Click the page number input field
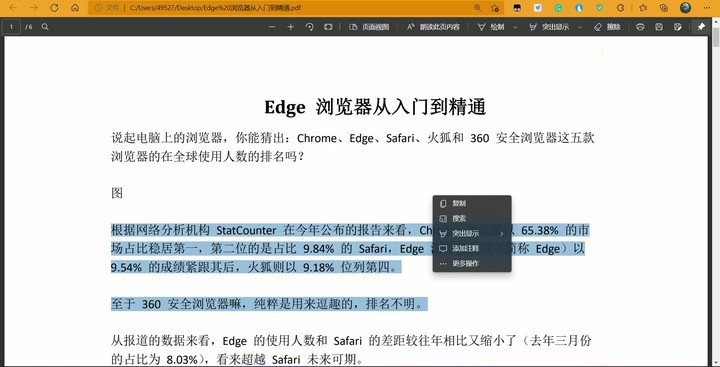 pyautogui.click(x=11, y=27)
